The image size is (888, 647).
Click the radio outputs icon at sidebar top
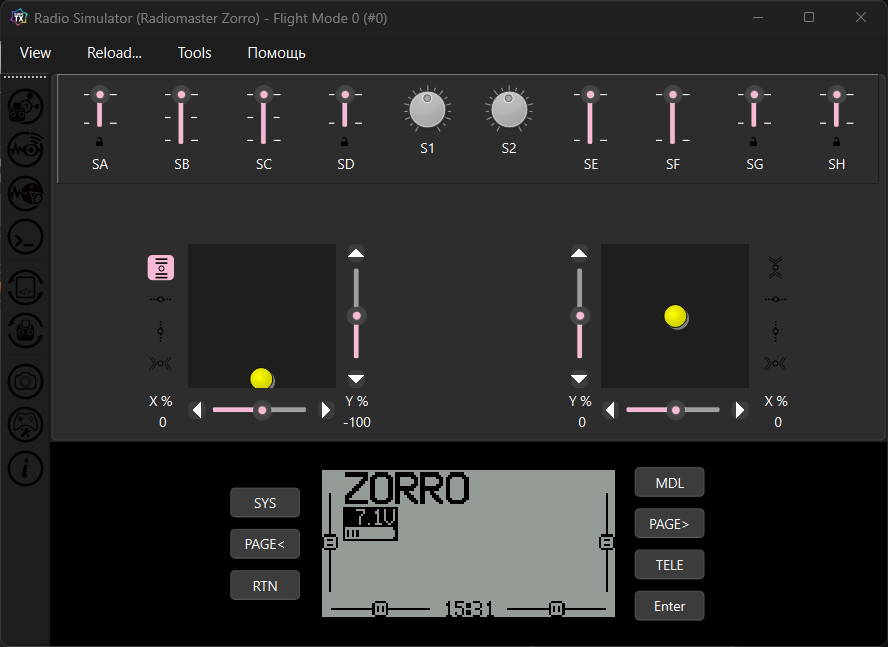coord(25,107)
